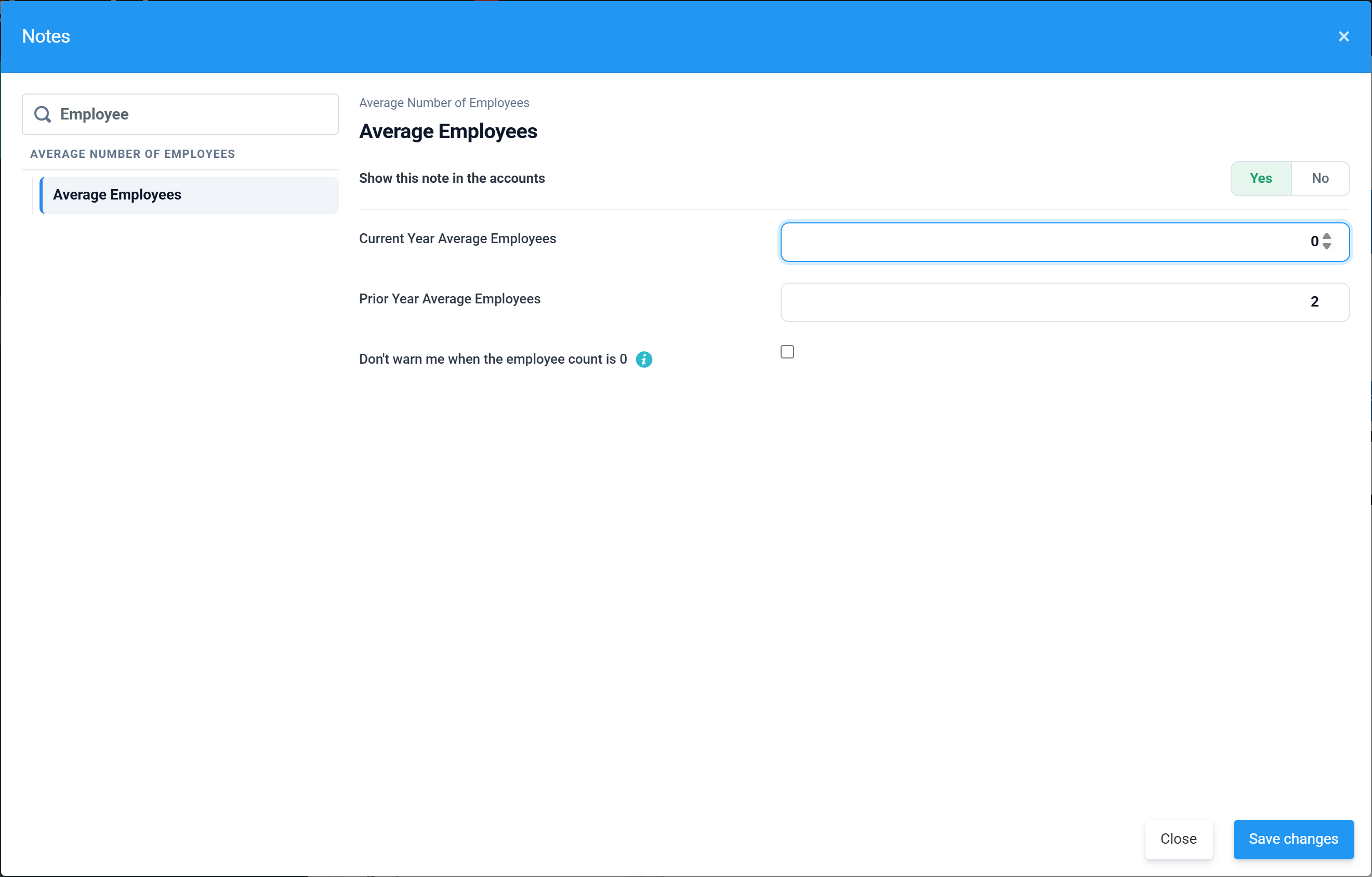Set Show this note in the accounts to Yes

[1261, 178]
